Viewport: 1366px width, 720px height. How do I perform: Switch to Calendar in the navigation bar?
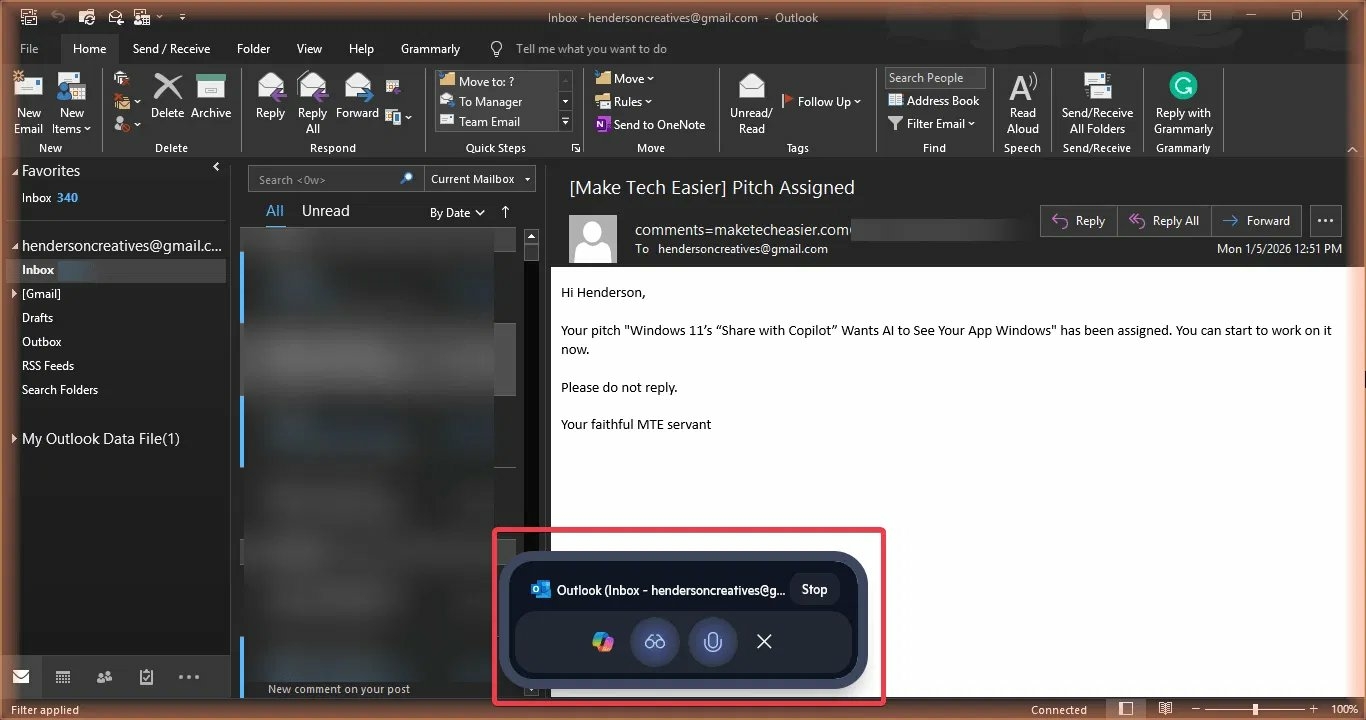[62, 677]
